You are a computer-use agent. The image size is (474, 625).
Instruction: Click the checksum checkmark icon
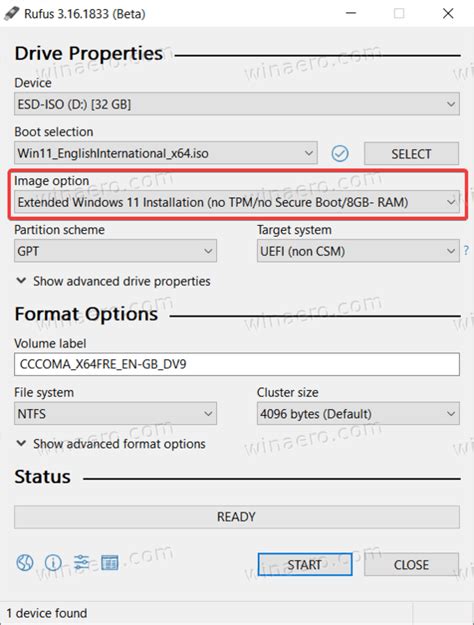340,153
